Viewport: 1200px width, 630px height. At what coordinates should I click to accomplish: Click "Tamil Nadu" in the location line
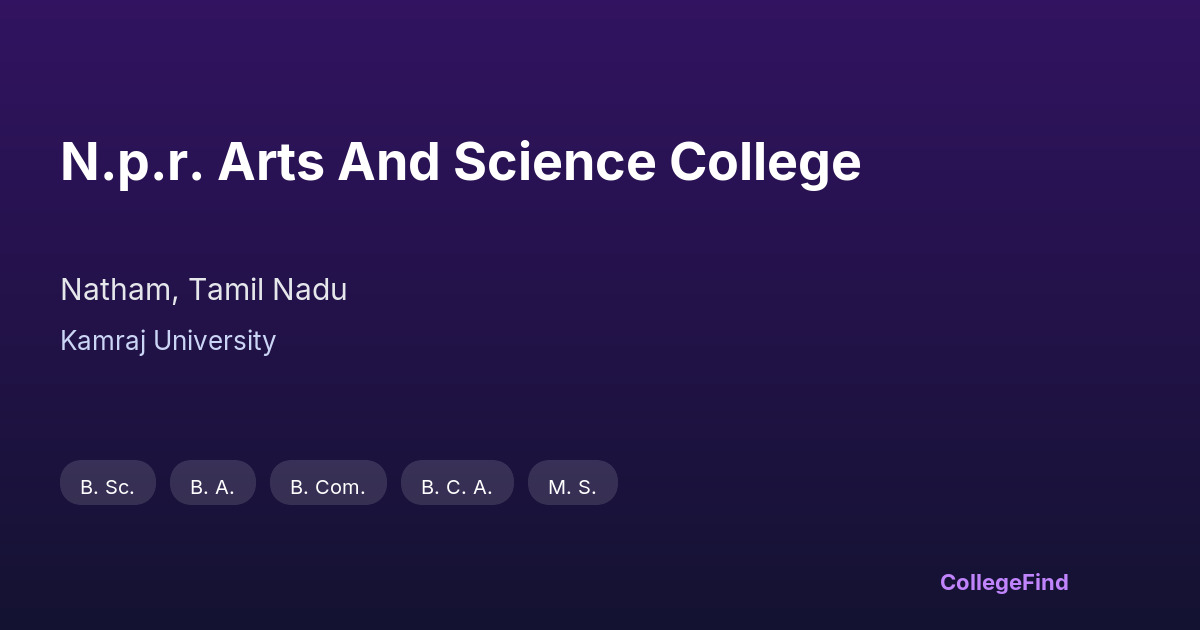tap(267, 290)
